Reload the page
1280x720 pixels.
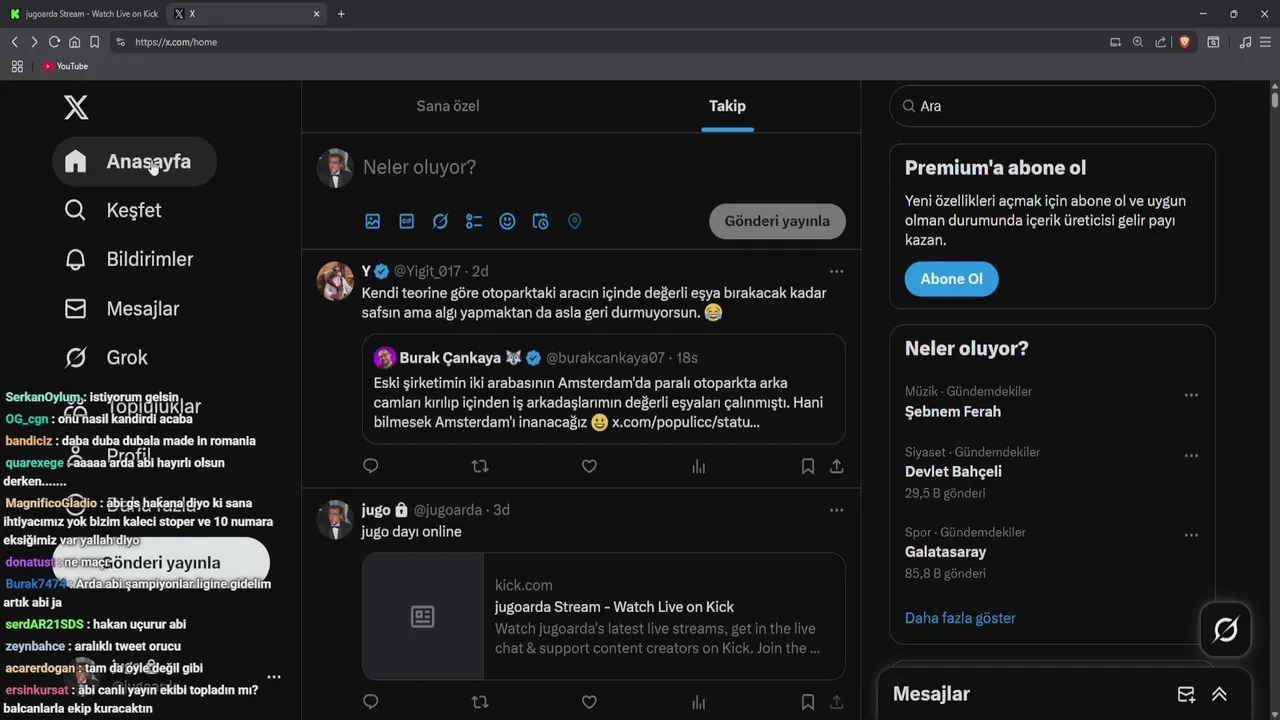coord(54,42)
